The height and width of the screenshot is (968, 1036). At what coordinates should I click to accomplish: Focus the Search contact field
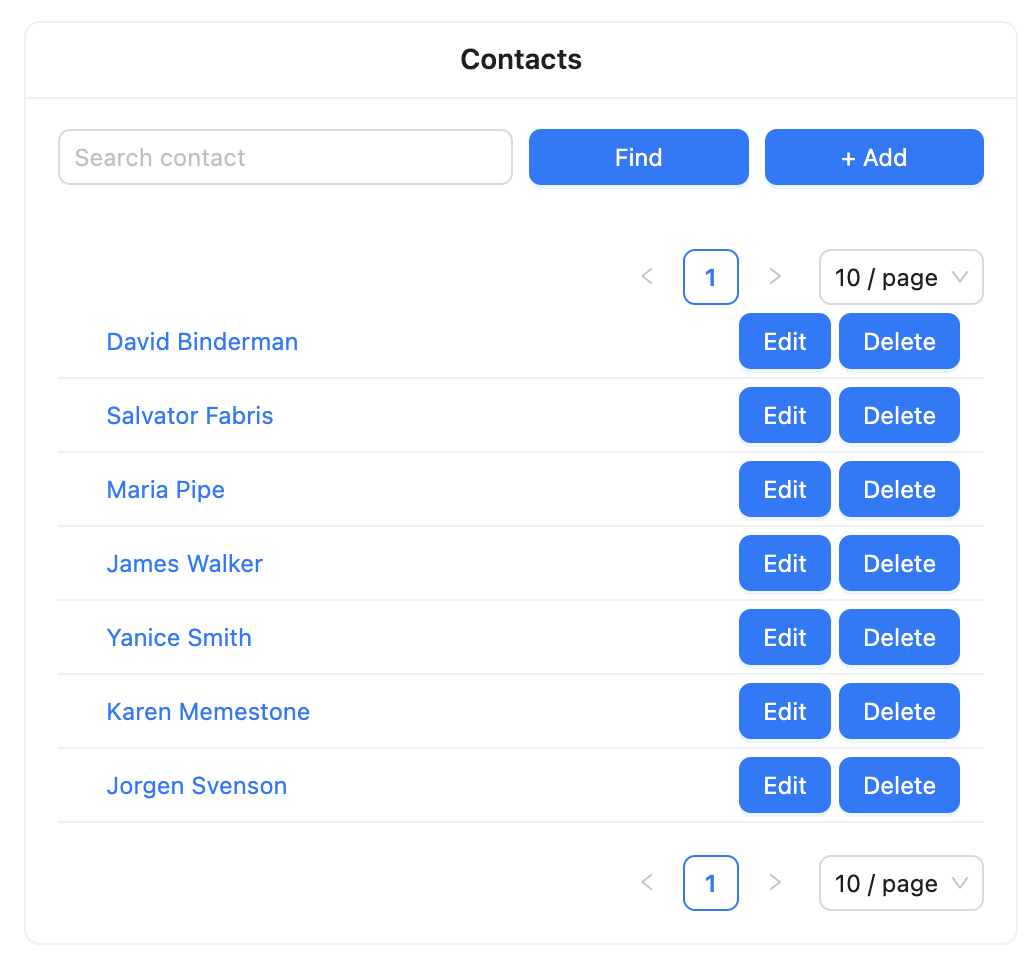tap(285, 157)
